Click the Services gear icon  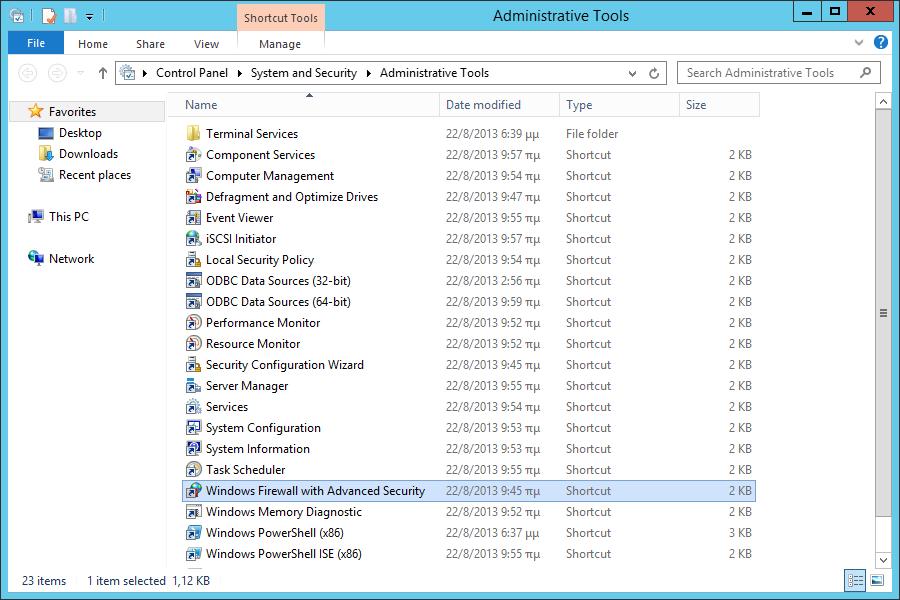point(193,407)
